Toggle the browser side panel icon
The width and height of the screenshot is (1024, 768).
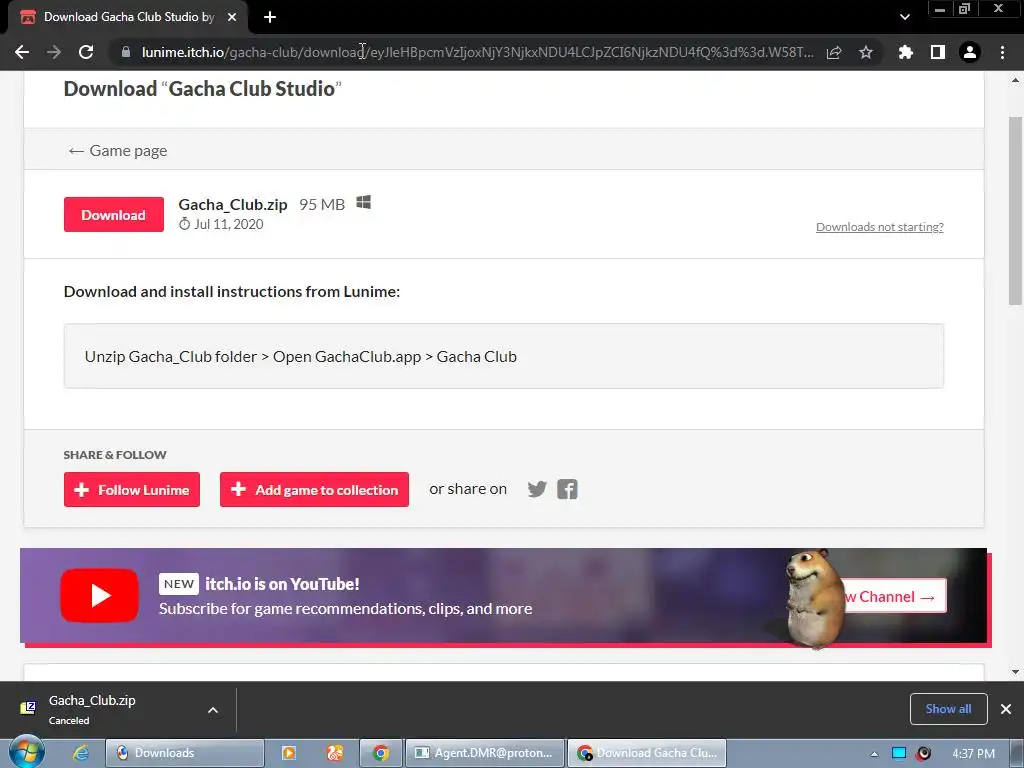point(938,52)
